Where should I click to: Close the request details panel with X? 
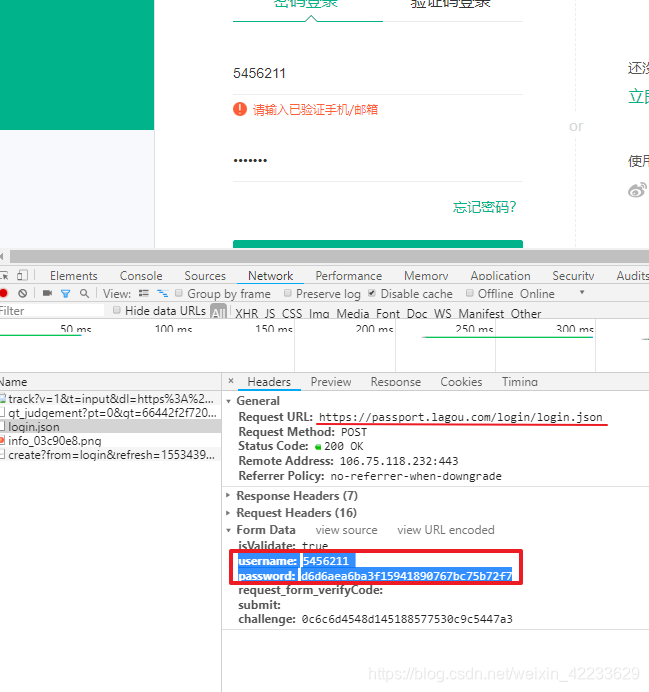point(231,381)
